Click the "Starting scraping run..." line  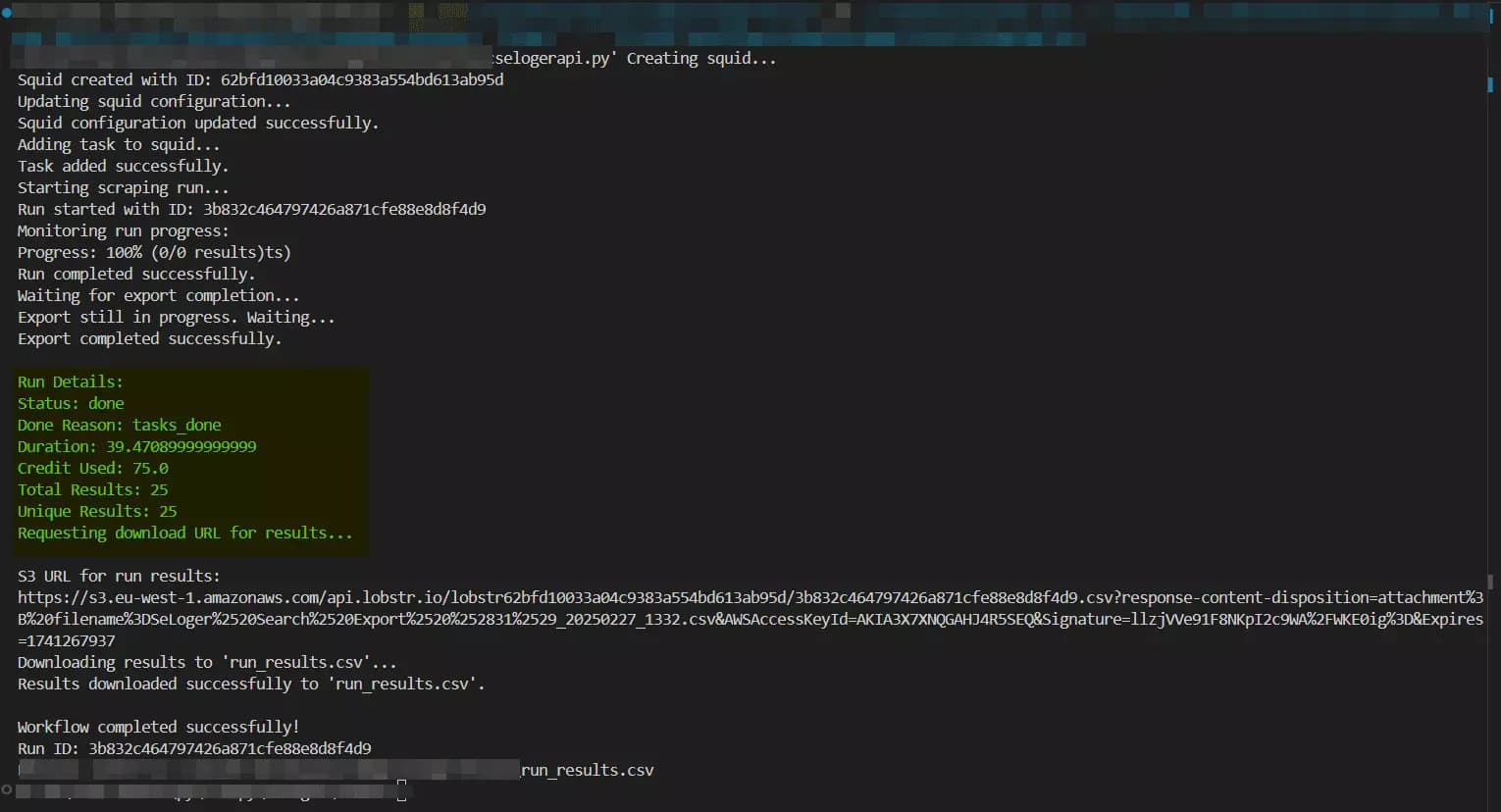(x=123, y=188)
